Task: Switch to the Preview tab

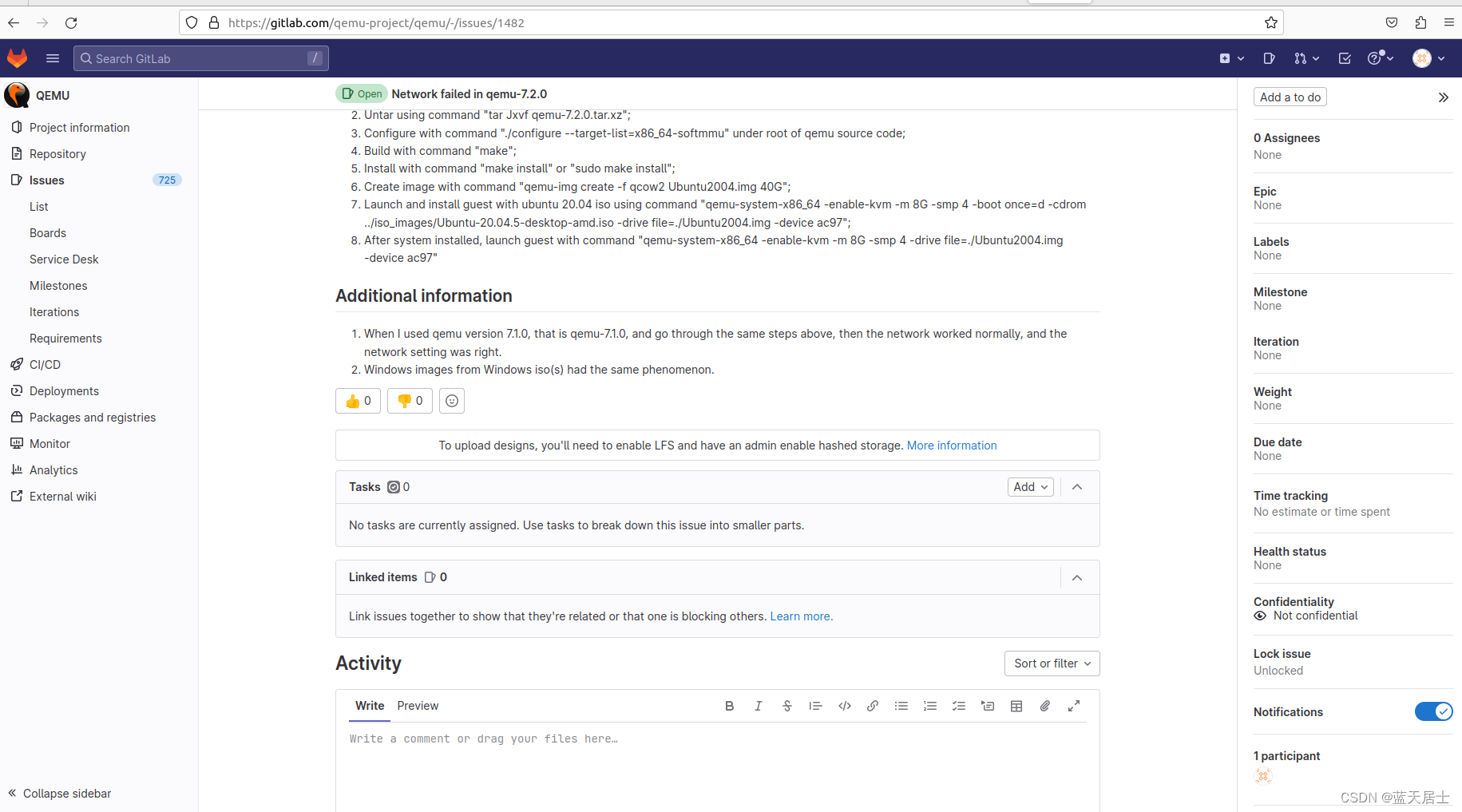Action: 418,706
